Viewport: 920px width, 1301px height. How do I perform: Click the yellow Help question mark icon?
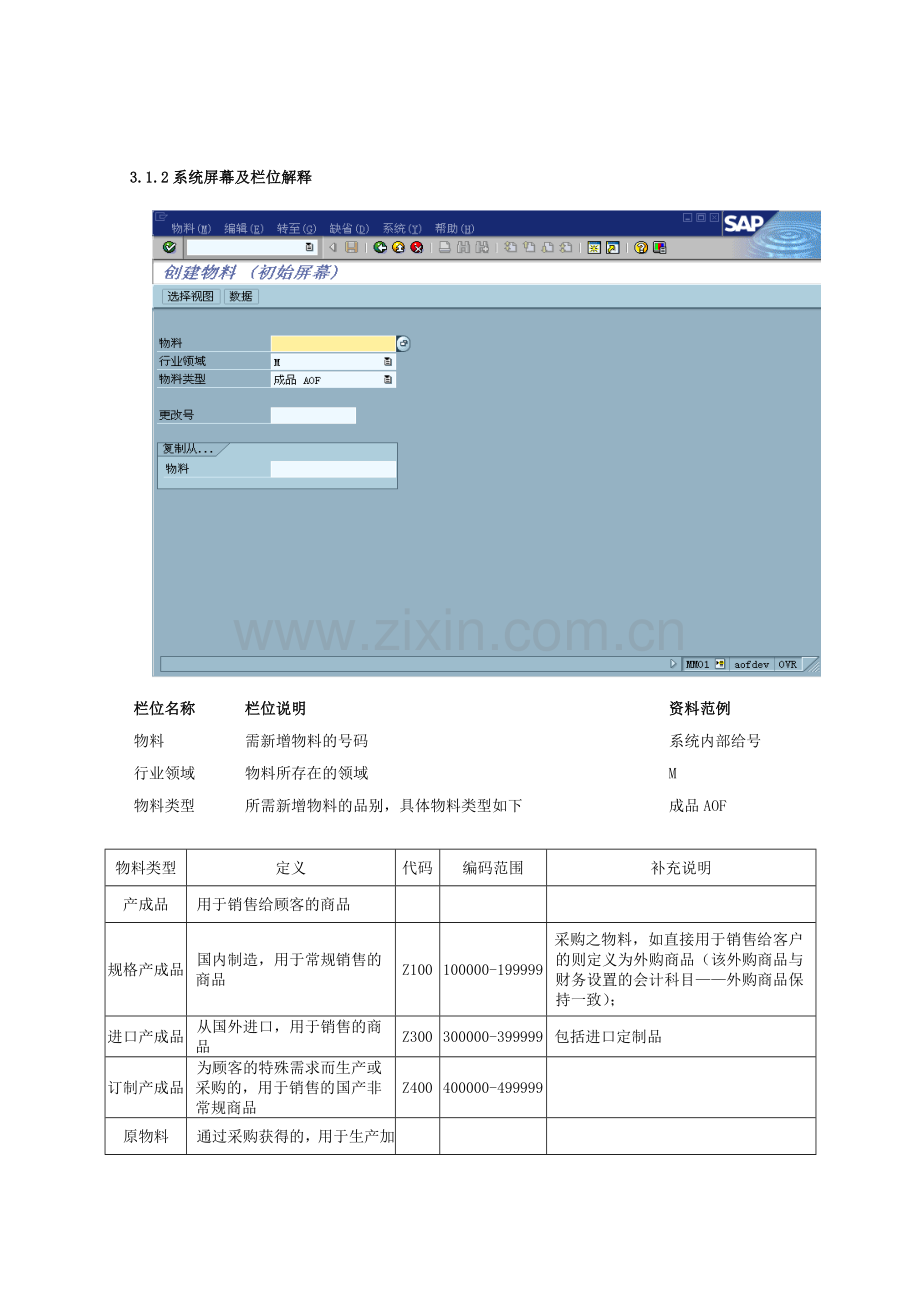point(642,247)
